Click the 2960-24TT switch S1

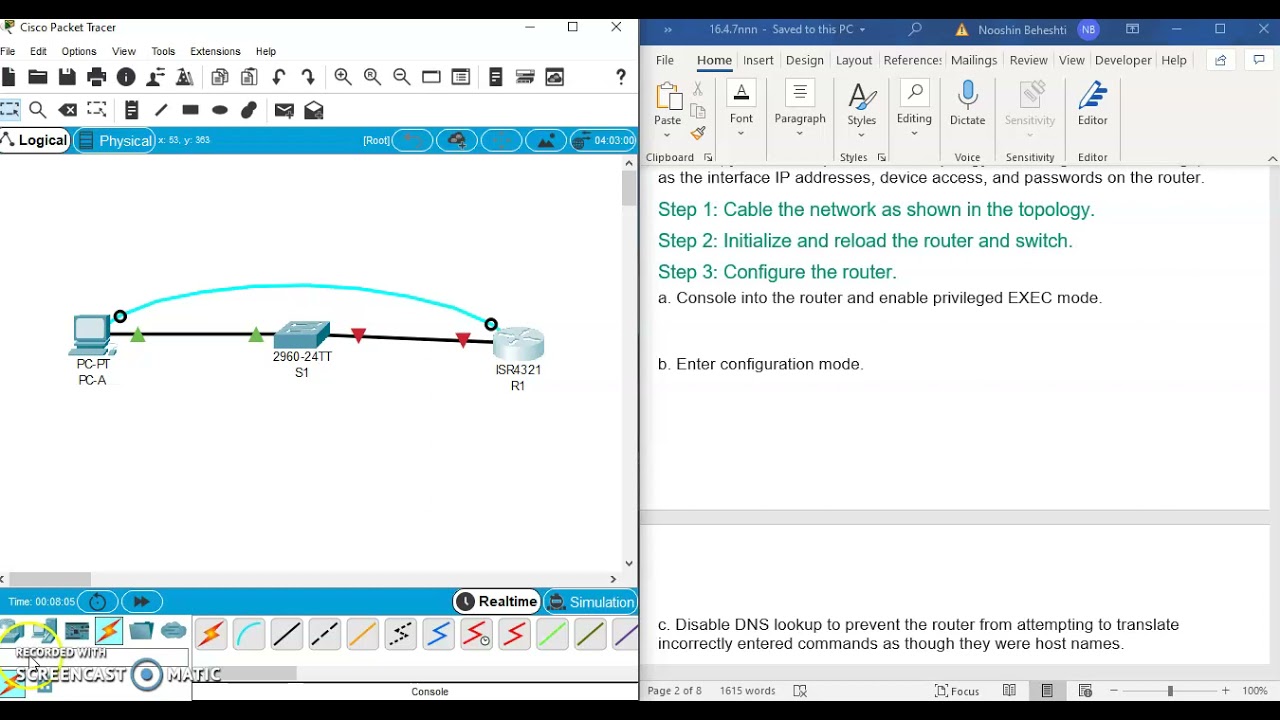coord(302,334)
